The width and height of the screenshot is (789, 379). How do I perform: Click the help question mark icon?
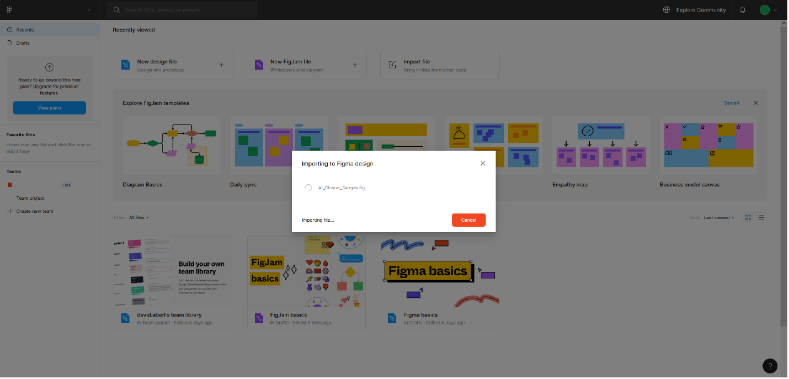pyautogui.click(x=769, y=365)
